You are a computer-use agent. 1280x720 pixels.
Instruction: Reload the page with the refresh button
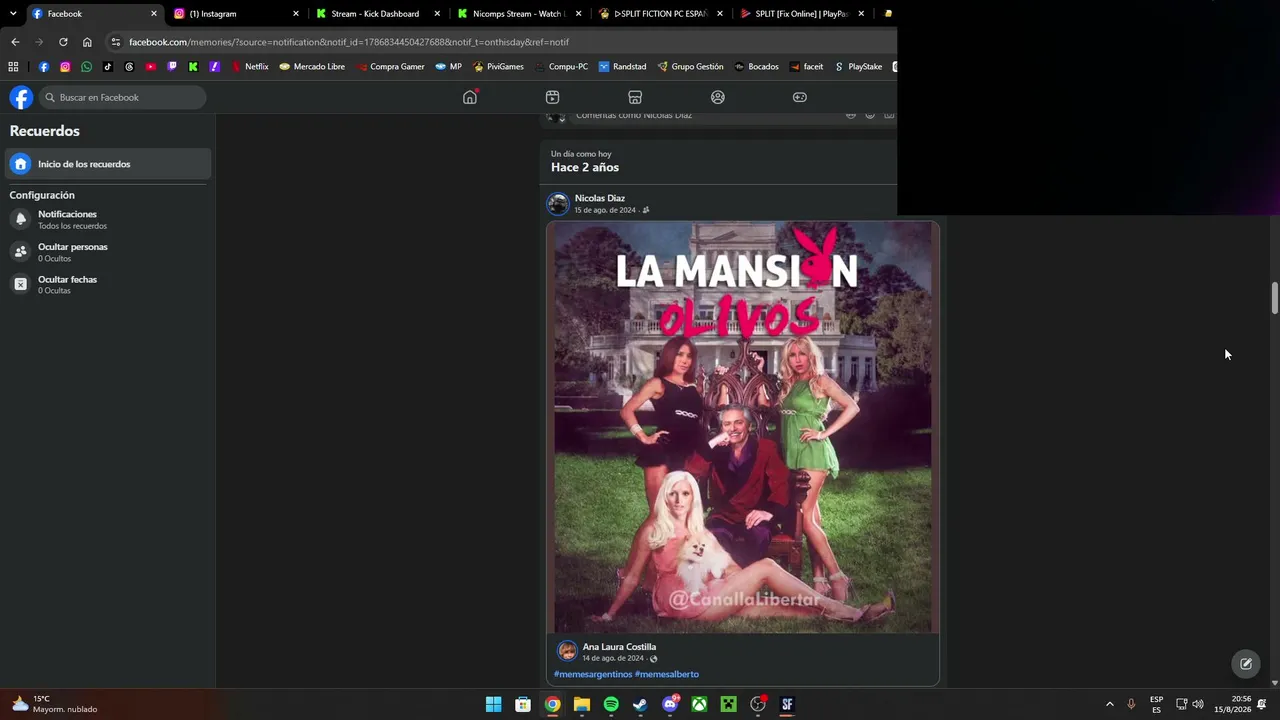tap(63, 42)
